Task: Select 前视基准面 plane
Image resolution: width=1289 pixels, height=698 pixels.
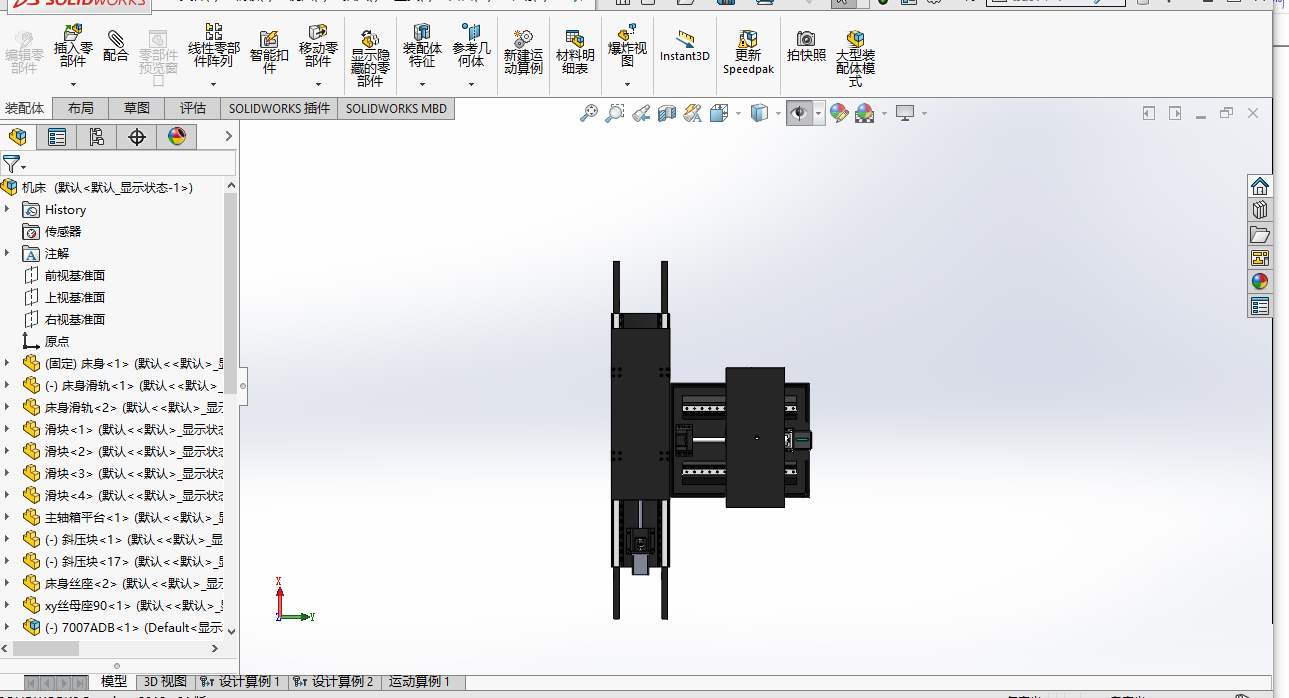Action: click(x=74, y=275)
